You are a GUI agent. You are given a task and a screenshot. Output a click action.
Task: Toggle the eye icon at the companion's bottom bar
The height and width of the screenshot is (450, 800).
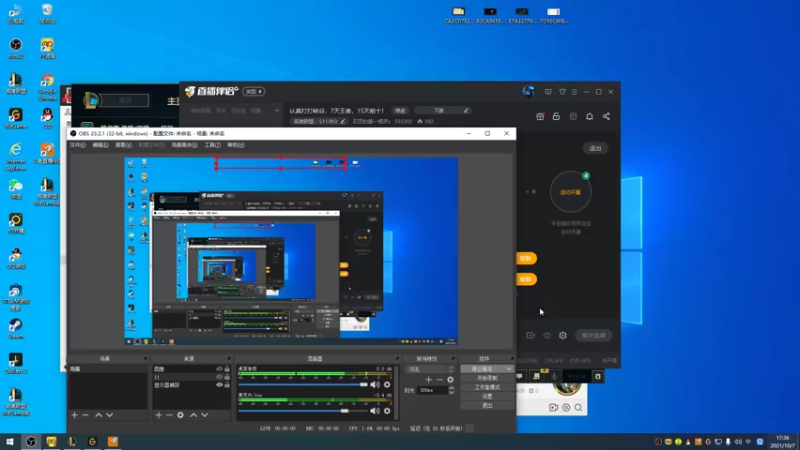(547, 335)
